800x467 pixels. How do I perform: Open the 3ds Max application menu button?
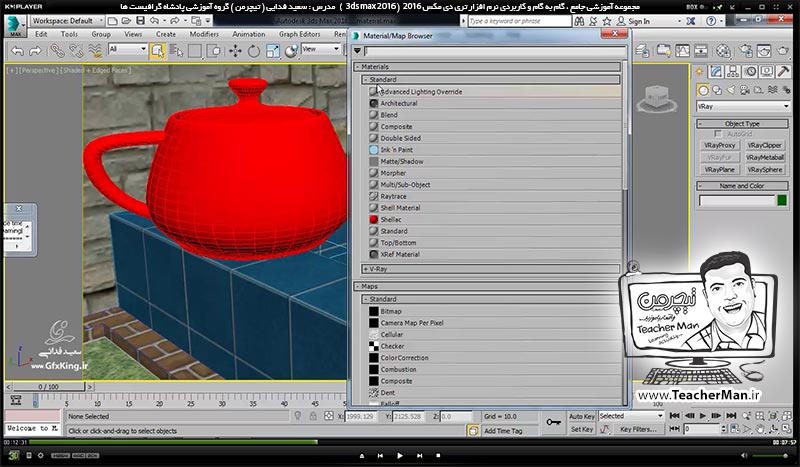point(14,26)
